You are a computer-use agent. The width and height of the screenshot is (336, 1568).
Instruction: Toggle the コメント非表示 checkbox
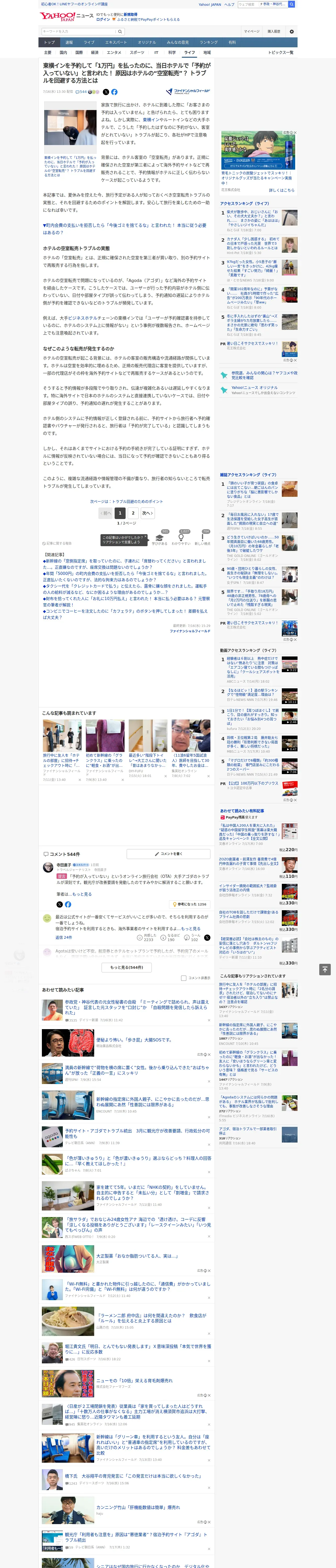click(183, 978)
